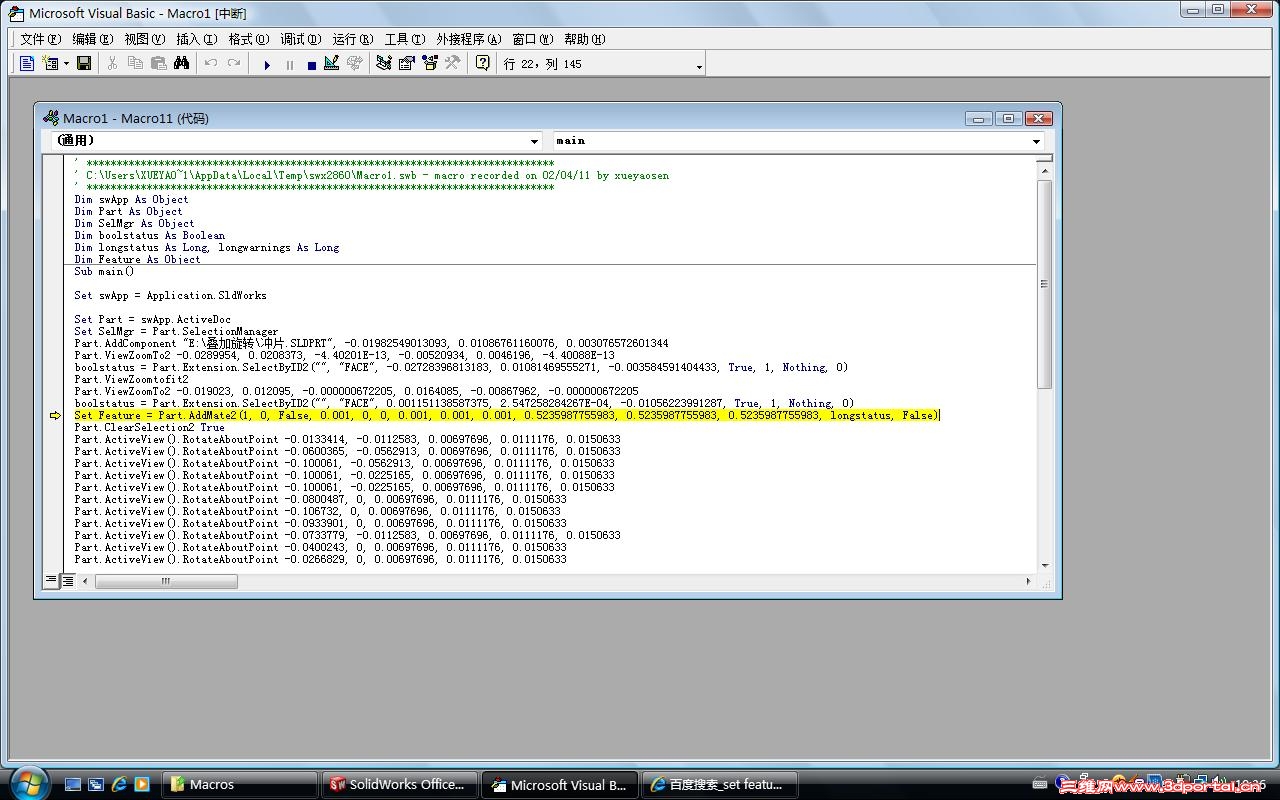Click the horizontal scroll left arrow
The image size is (1280, 800).
click(85, 581)
